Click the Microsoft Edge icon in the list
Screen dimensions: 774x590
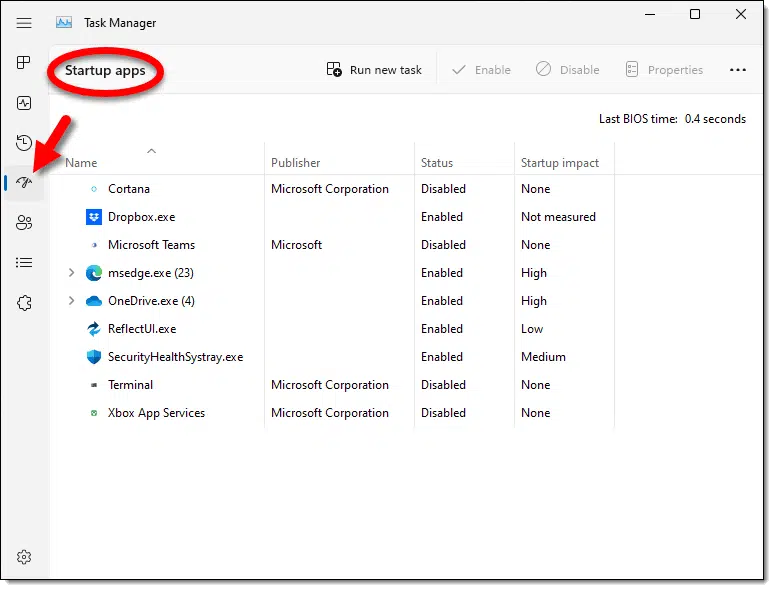coord(94,273)
